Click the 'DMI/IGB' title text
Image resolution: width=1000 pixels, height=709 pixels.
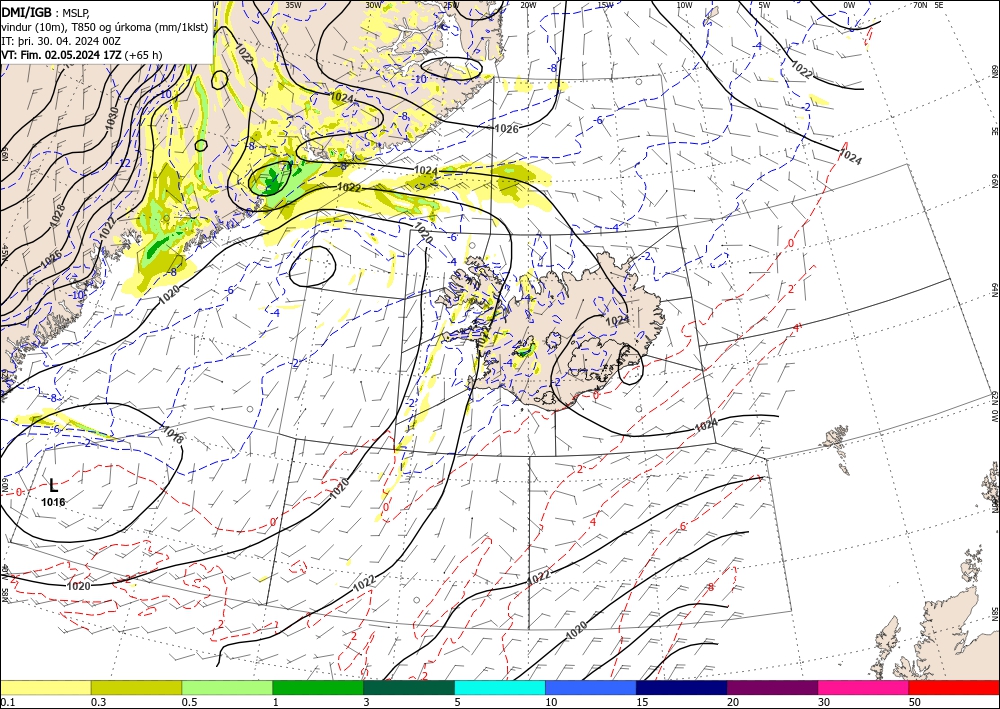click(x=27, y=12)
